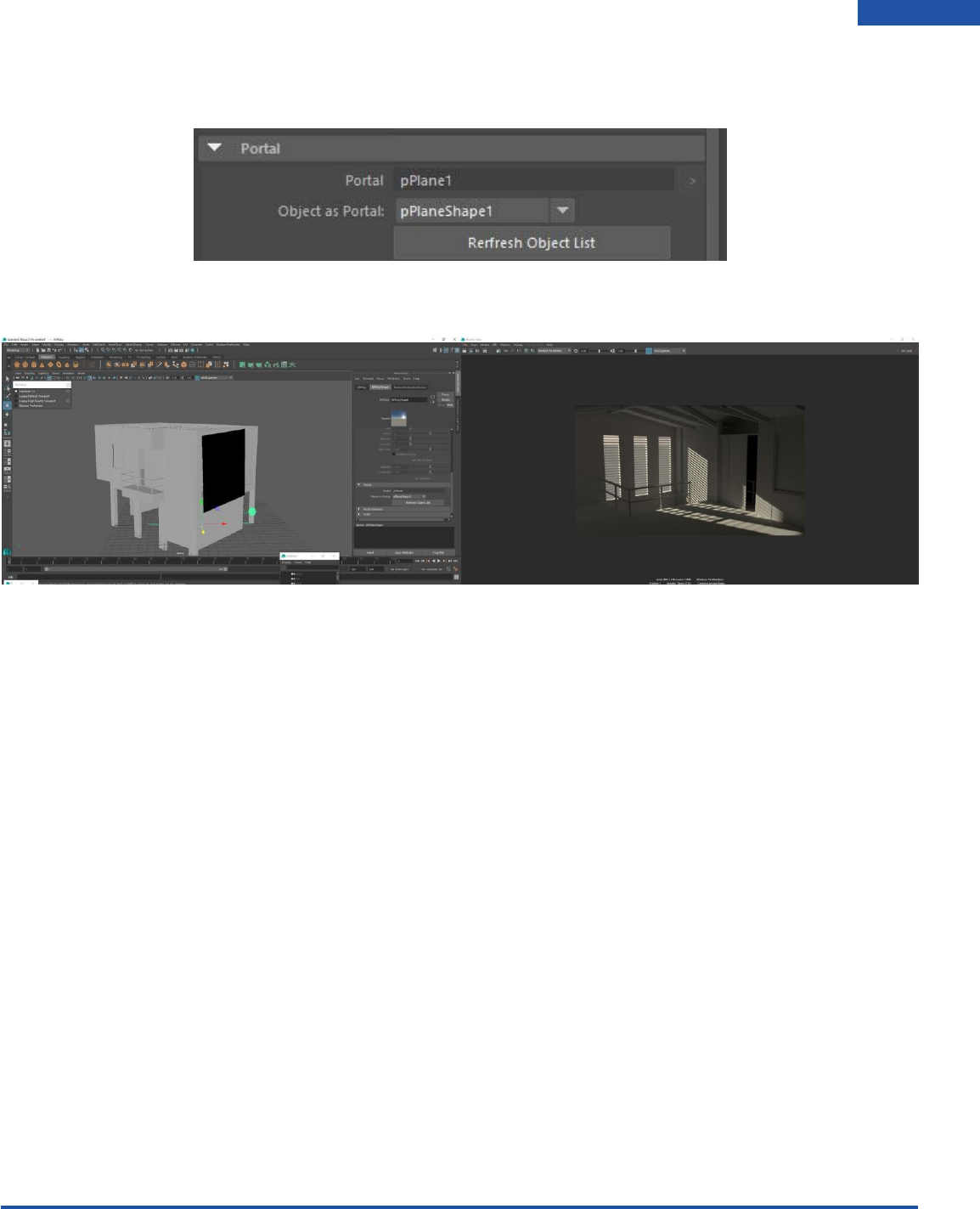Select the Paint Selection tool in Maya toolbox

click(x=8, y=396)
